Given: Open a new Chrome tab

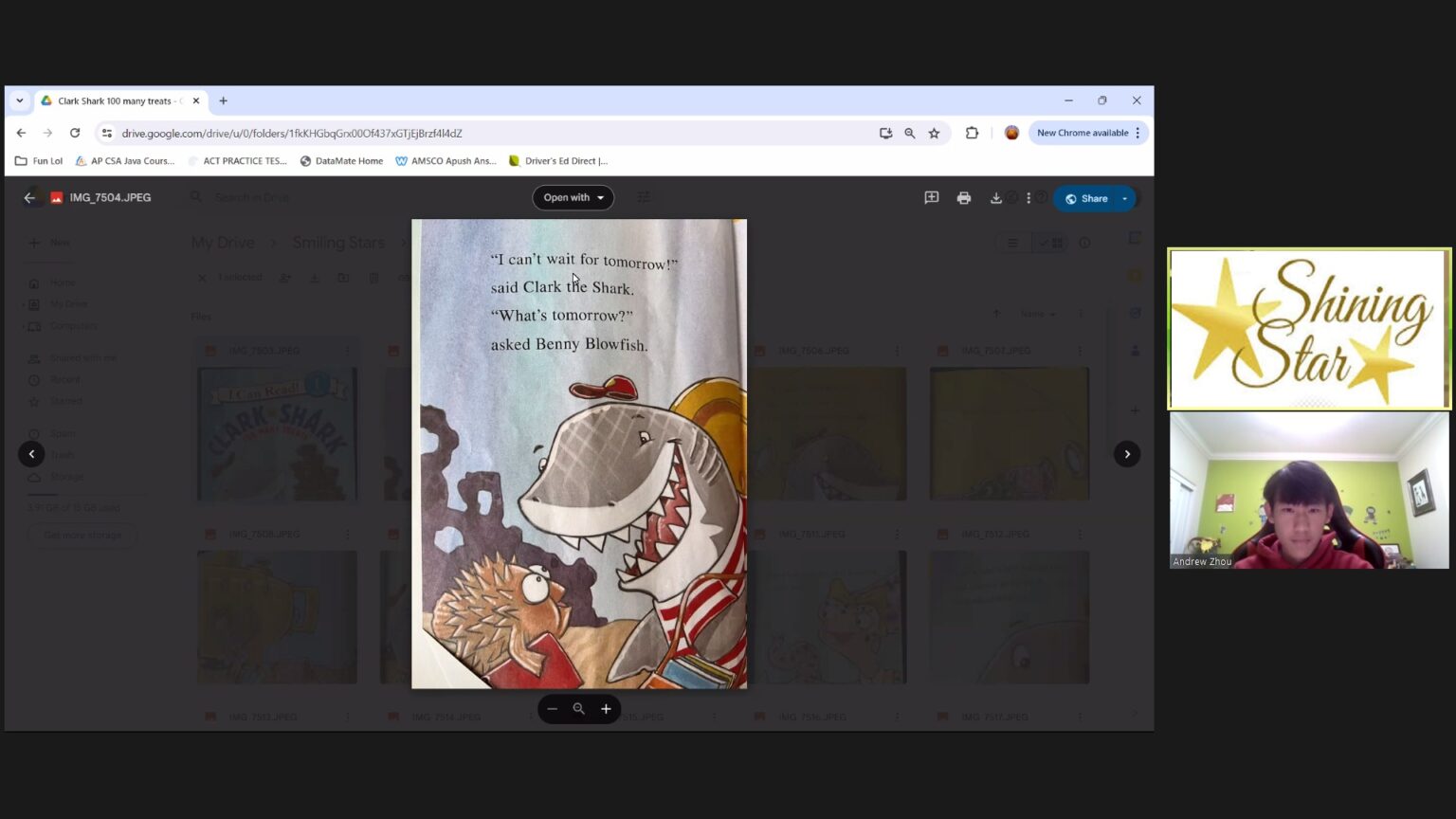Looking at the screenshot, I should pyautogui.click(x=224, y=100).
